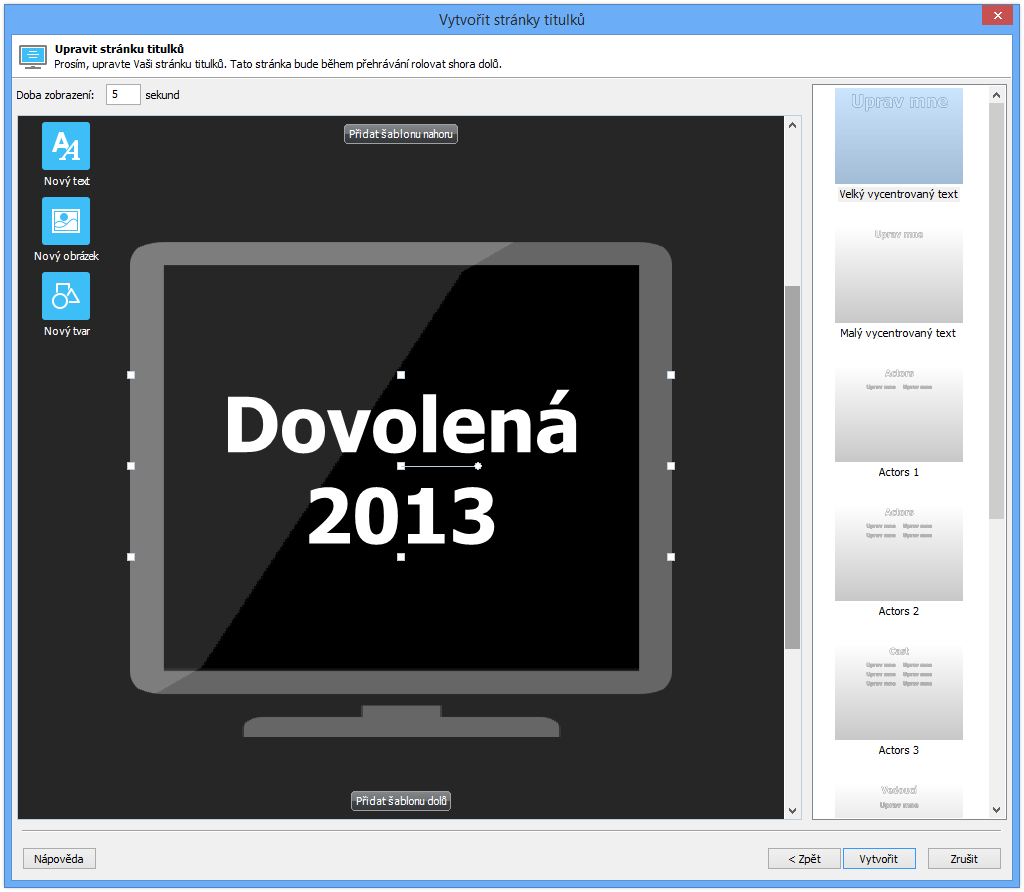
Task: Click the canvas vertical scrollbar thumb
Action: coord(792,467)
